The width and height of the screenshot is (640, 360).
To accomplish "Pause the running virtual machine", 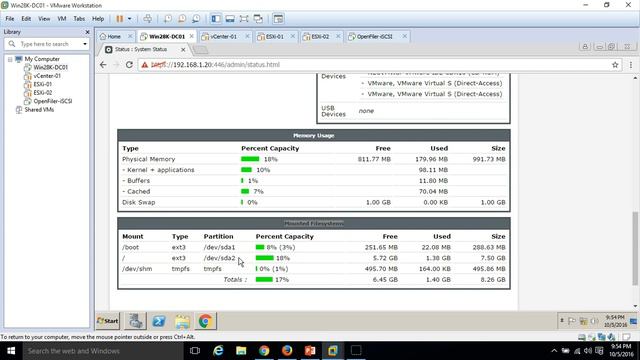I will point(120,19).
